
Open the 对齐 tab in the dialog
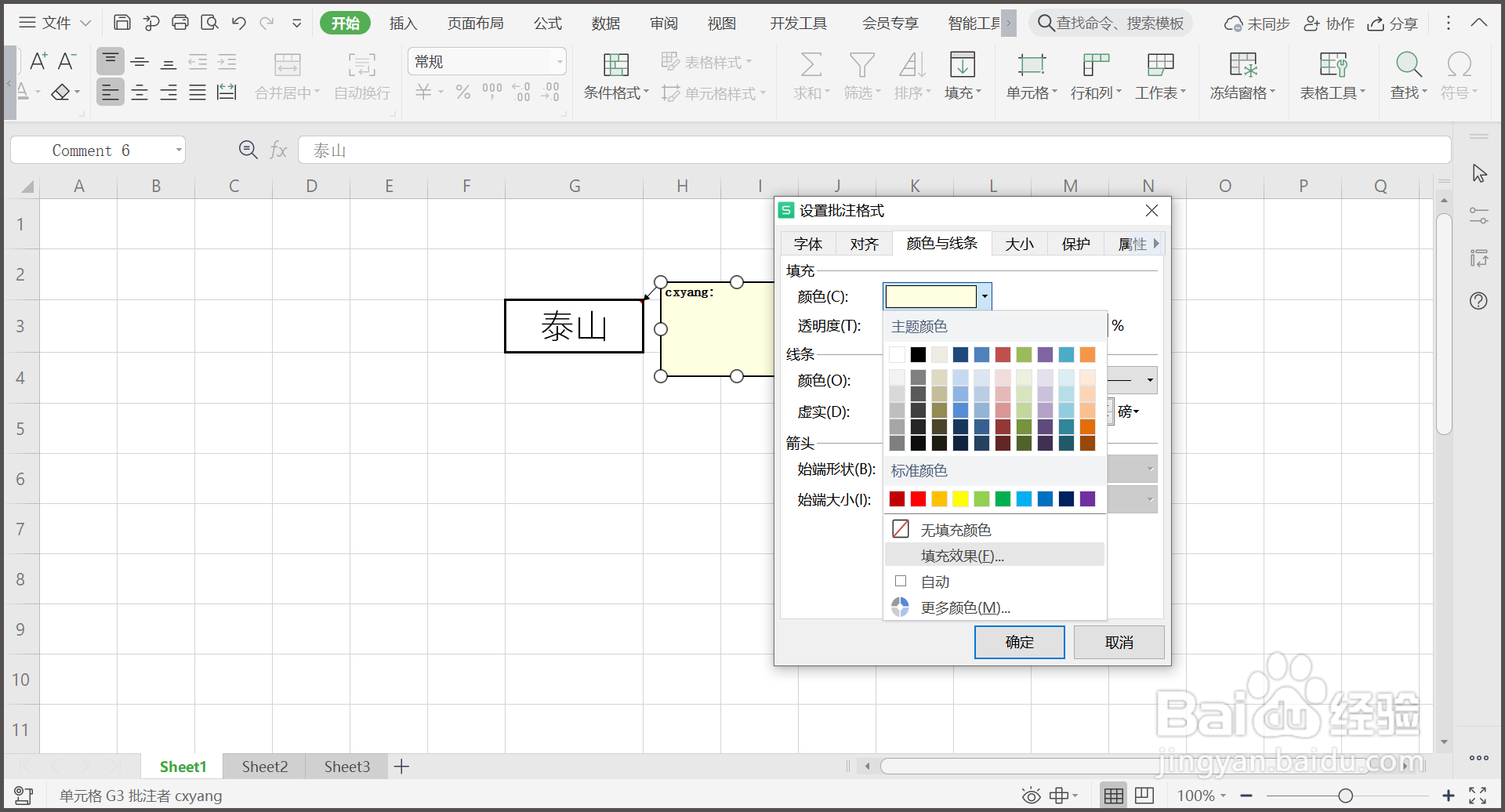tap(864, 244)
